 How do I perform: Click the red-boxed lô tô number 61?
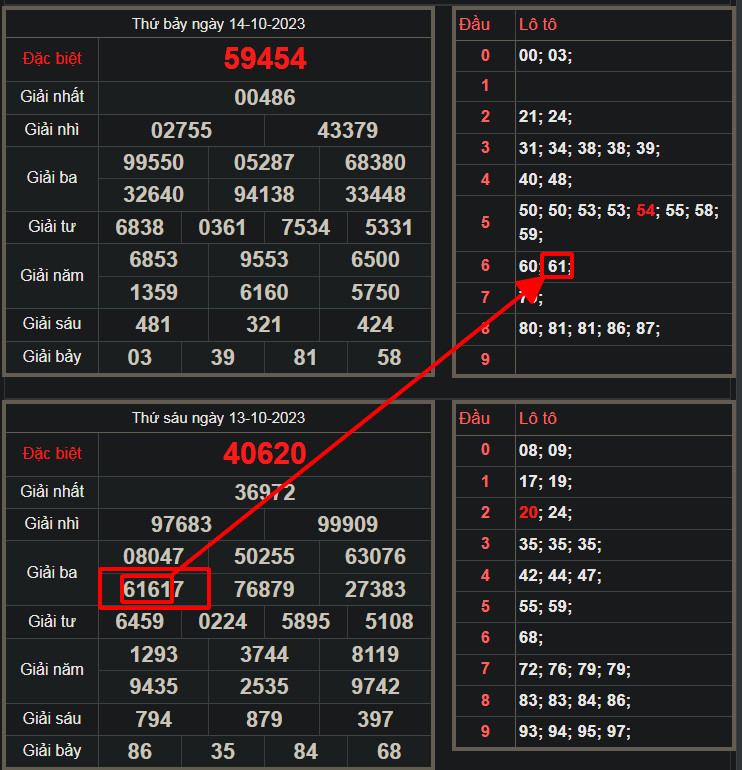pos(558,267)
